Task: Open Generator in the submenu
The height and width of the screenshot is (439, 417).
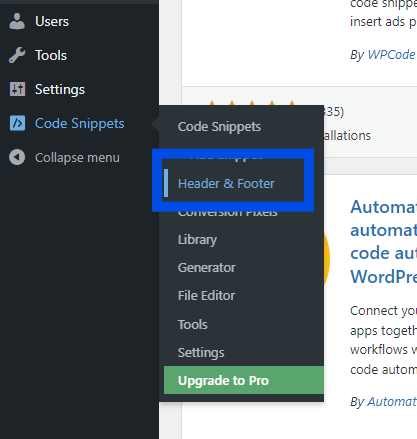Action: click(x=207, y=268)
